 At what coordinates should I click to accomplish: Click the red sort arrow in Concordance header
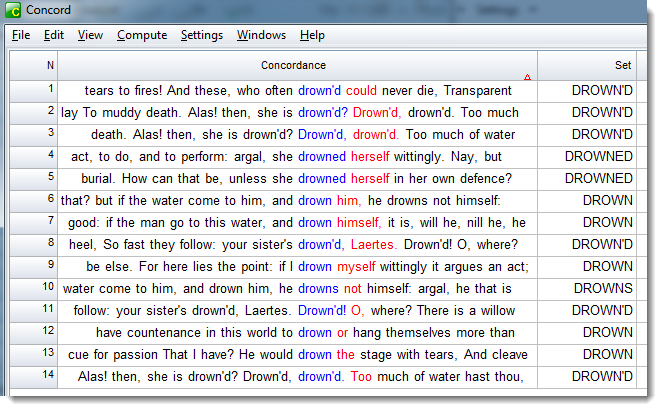(x=527, y=77)
